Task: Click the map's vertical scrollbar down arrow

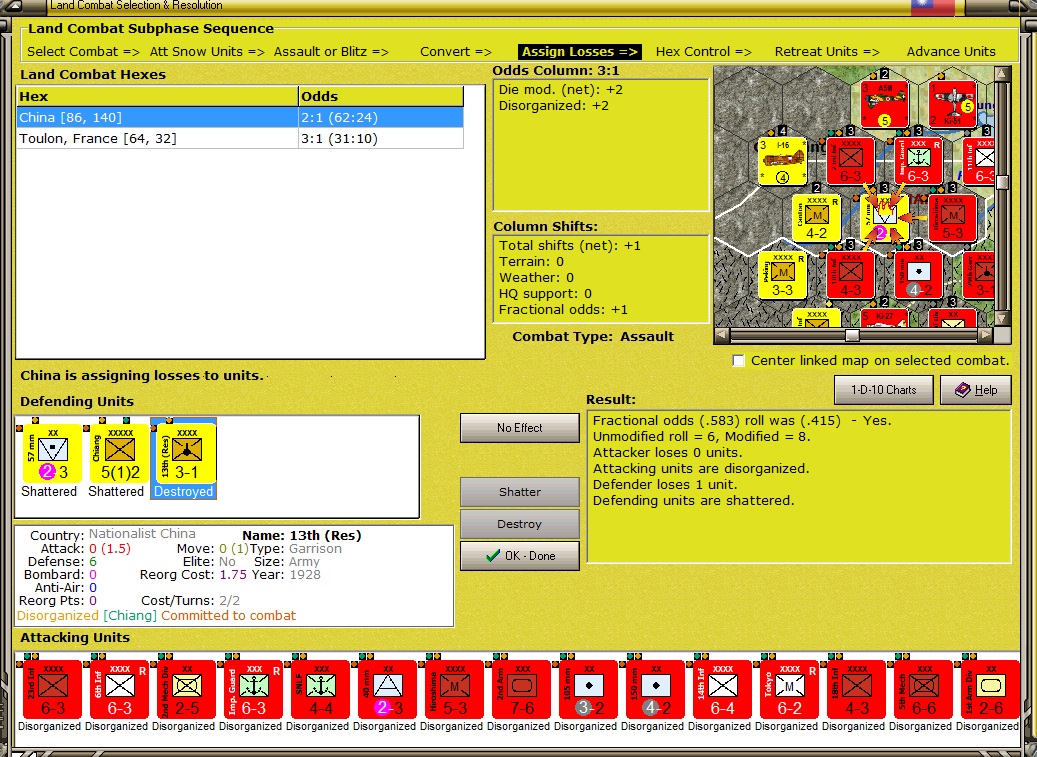Action: [x=1003, y=319]
